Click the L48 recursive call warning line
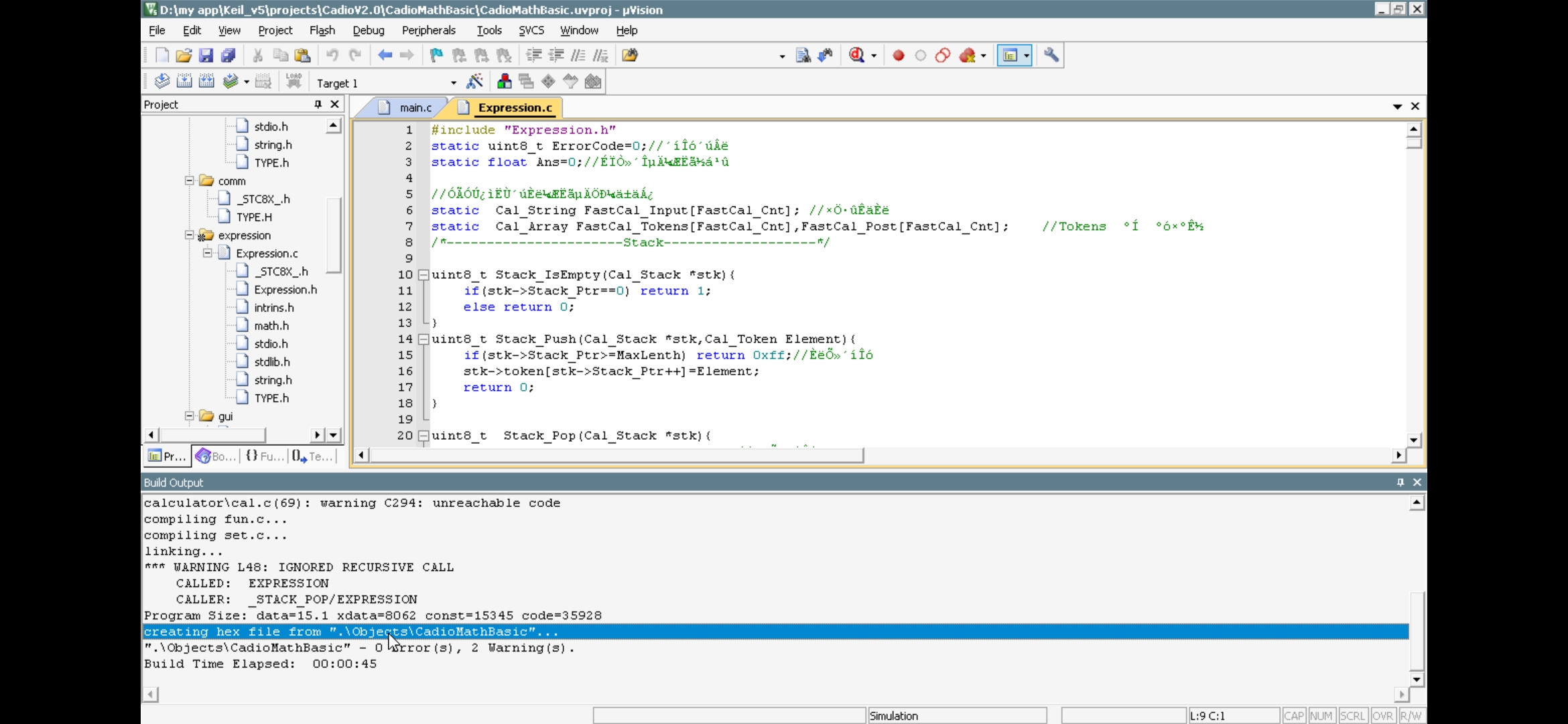Viewport: 1568px width, 724px height. 299,567
